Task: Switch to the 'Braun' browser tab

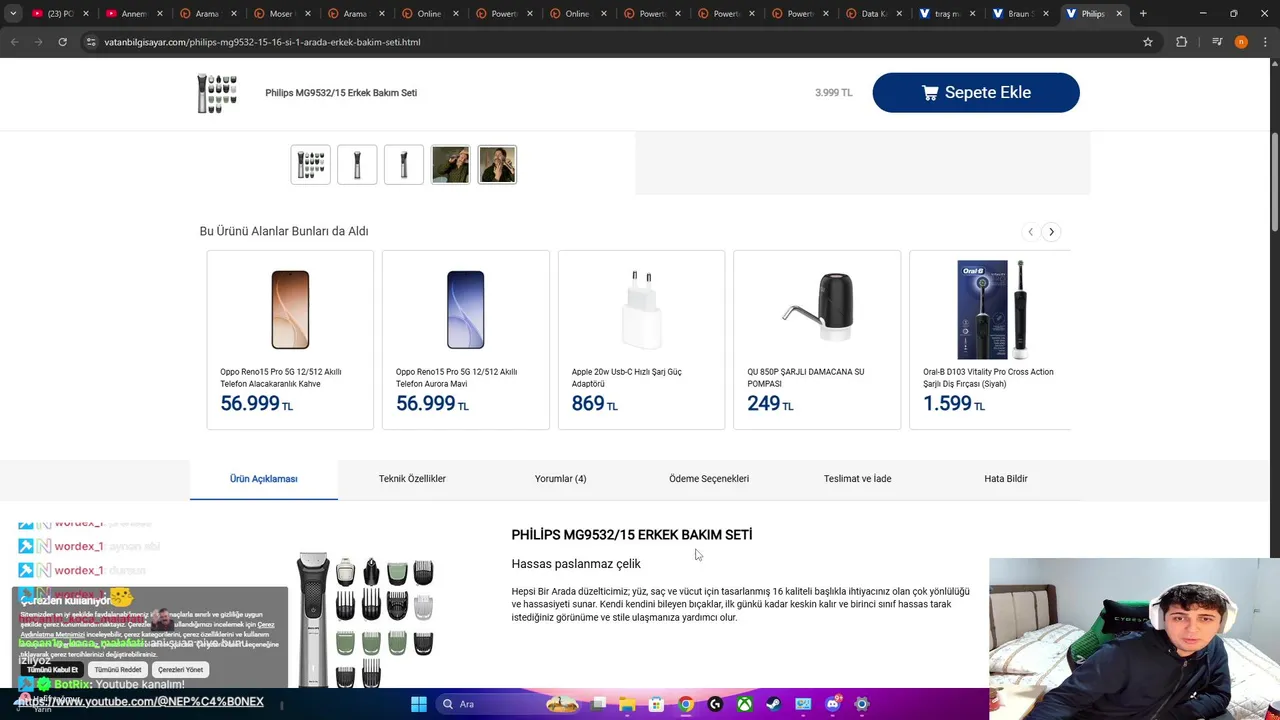Action: (x=1022, y=14)
